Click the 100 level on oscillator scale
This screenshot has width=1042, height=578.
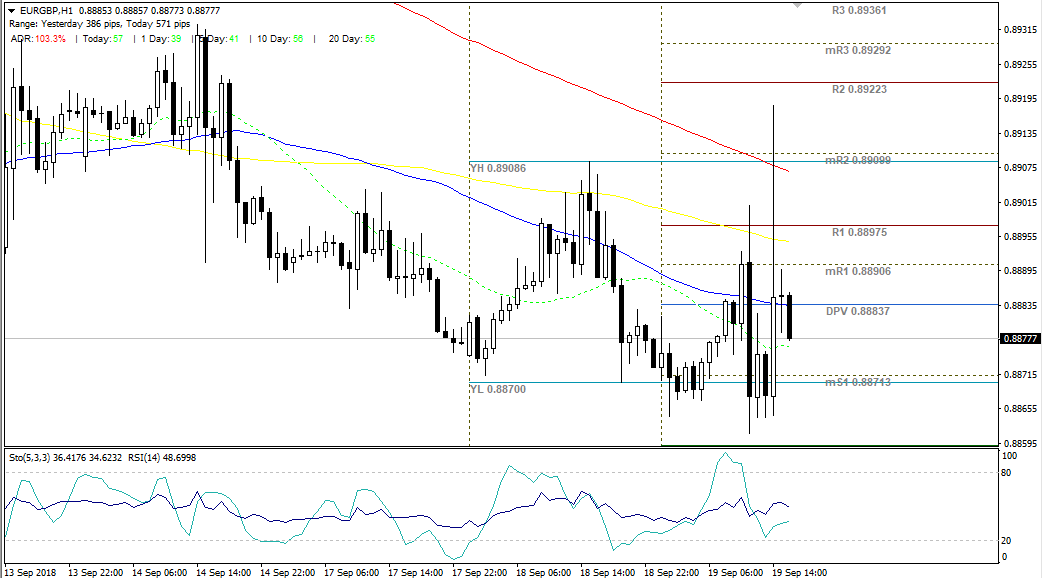coord(1009,456)
